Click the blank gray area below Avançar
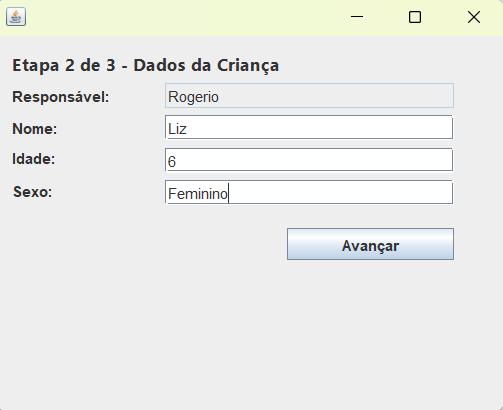This screenshot has width=503, height=410. point(251,333)
